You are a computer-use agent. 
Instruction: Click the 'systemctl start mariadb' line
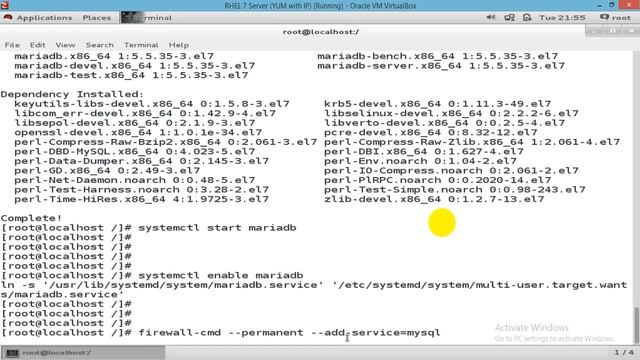[x=217, y=228]
